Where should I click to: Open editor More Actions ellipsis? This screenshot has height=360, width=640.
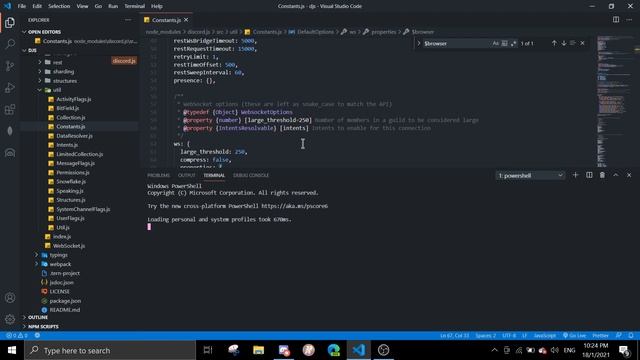(629, 20)
